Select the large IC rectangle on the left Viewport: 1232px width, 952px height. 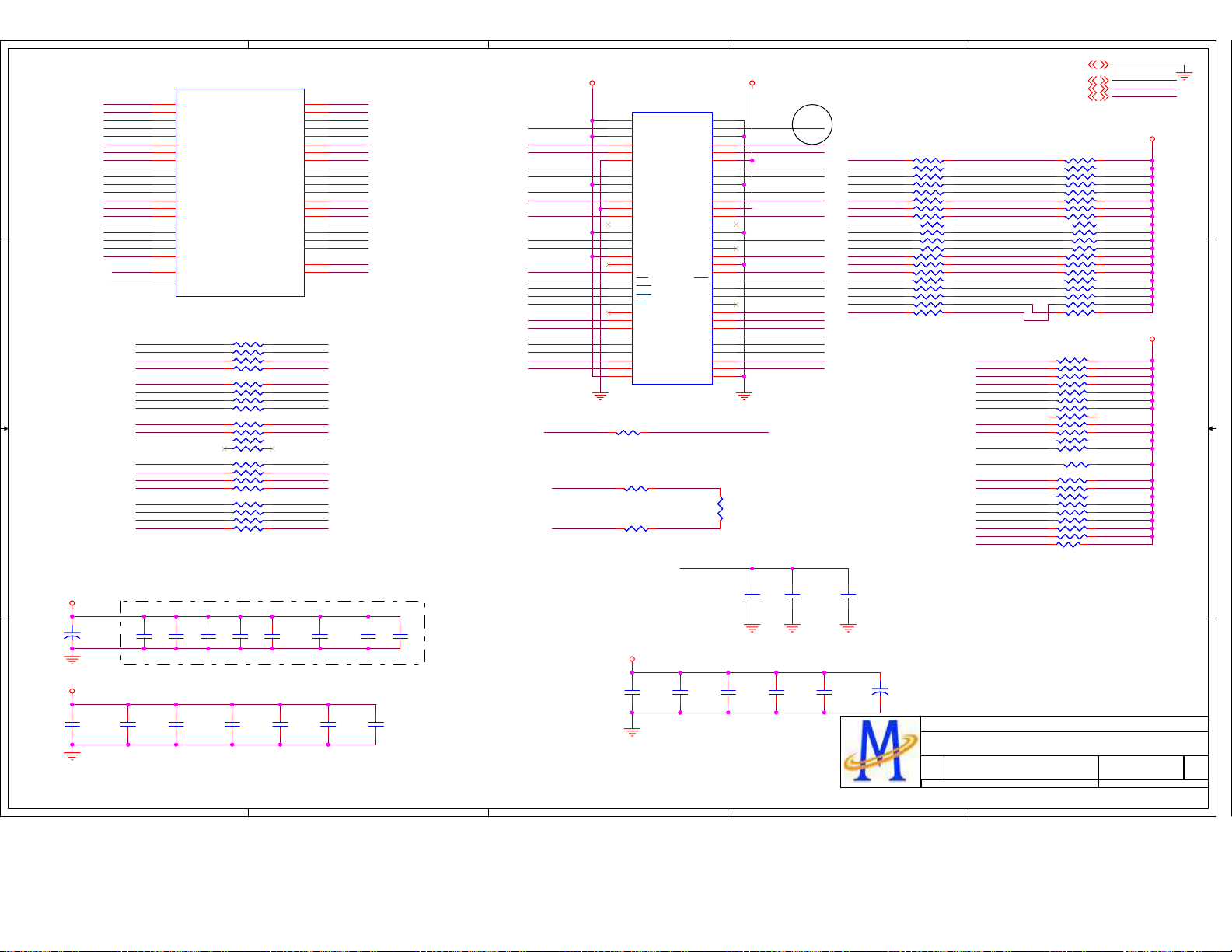coord(240,192)
